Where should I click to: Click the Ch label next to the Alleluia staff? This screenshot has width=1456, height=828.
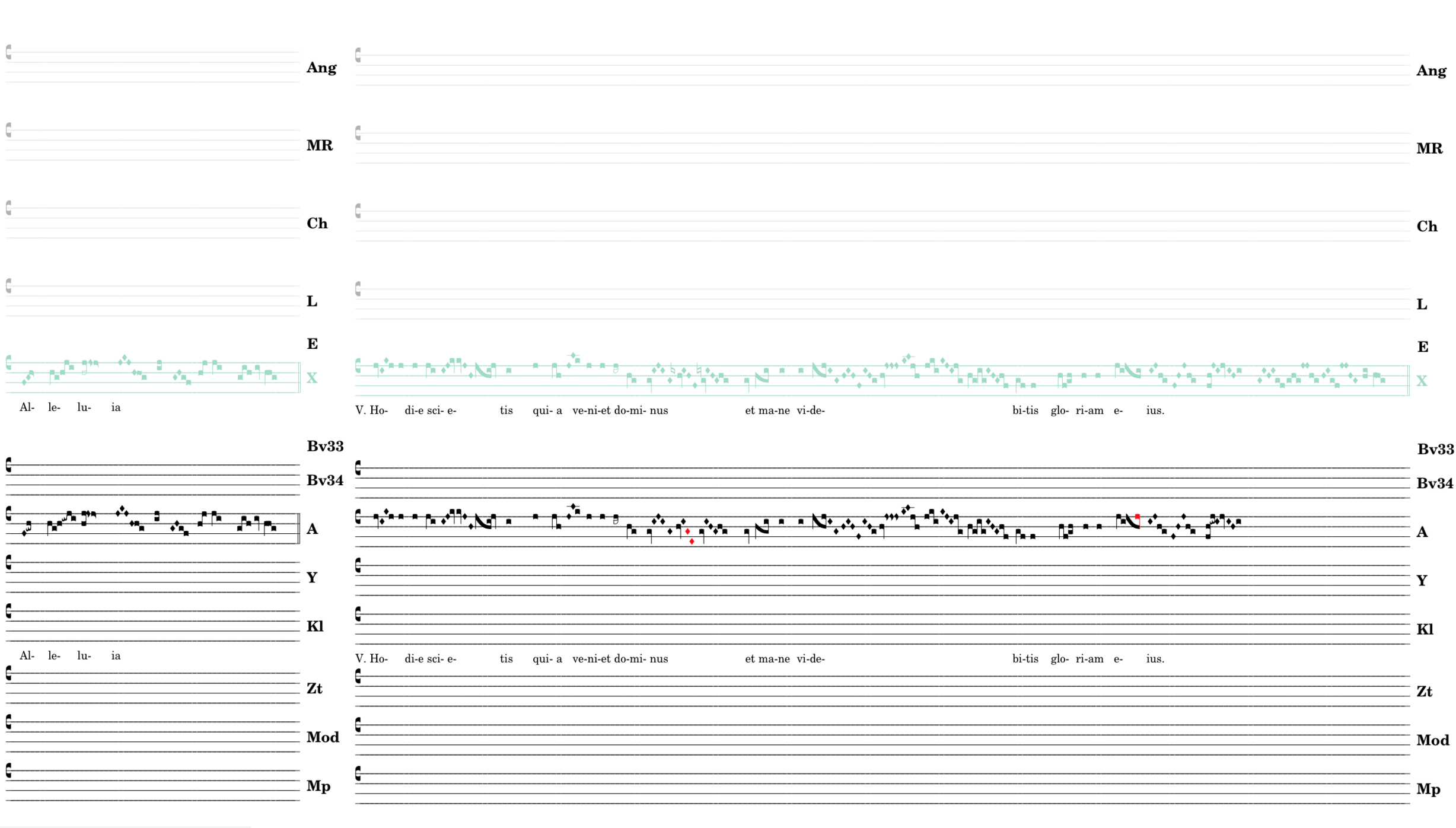coord(317,224)
